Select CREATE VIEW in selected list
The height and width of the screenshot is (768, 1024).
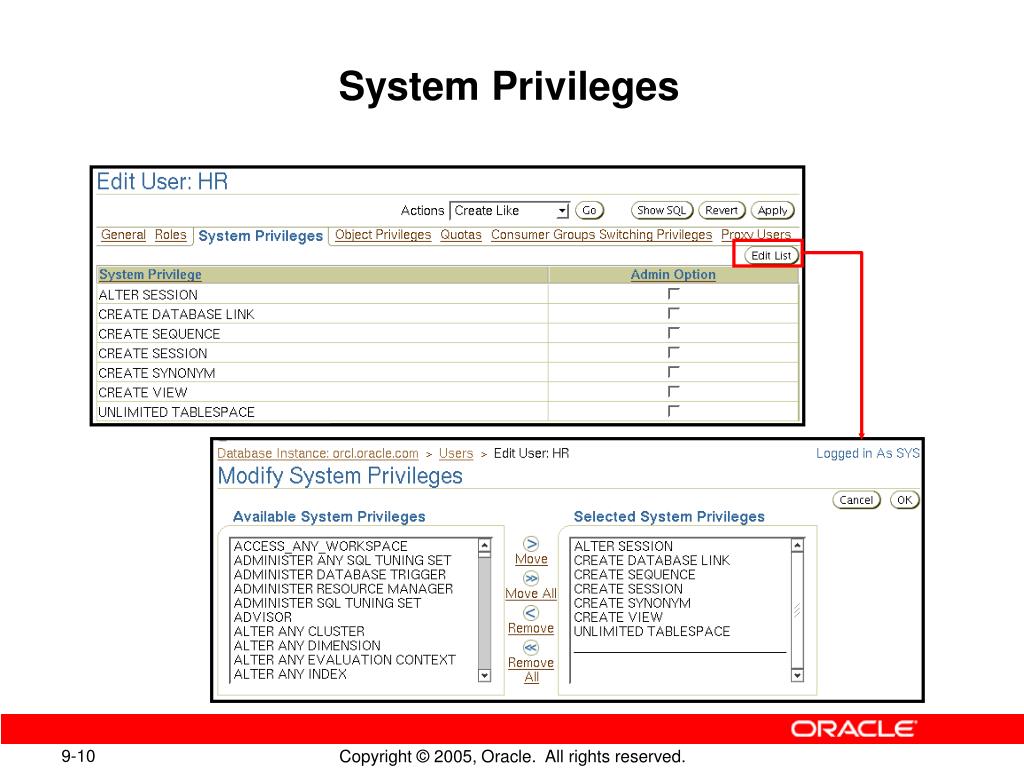point(618,617)
